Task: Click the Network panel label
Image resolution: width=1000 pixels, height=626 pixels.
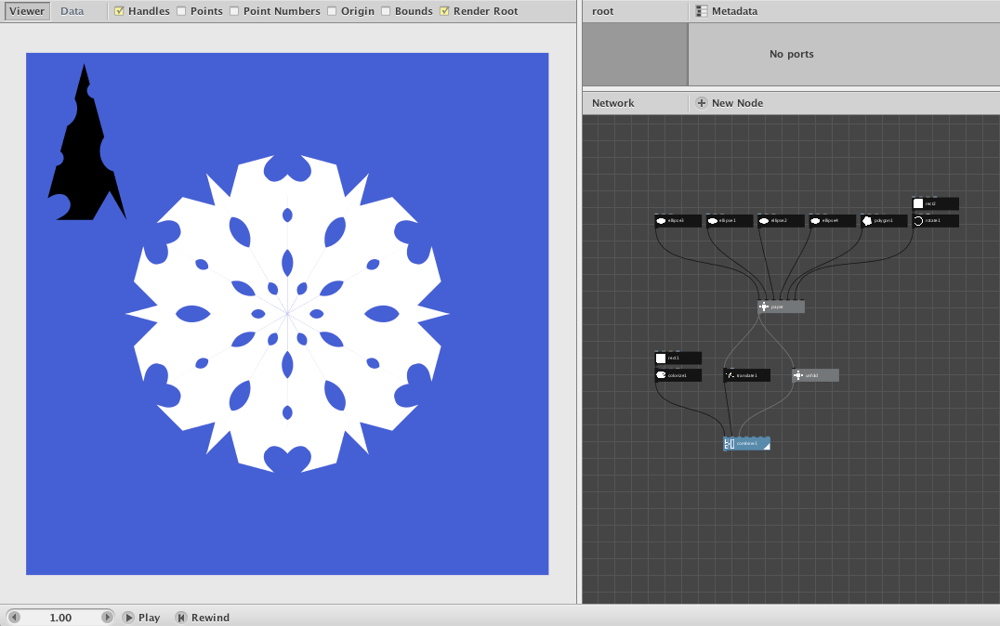Action: [x=613, y=103]
